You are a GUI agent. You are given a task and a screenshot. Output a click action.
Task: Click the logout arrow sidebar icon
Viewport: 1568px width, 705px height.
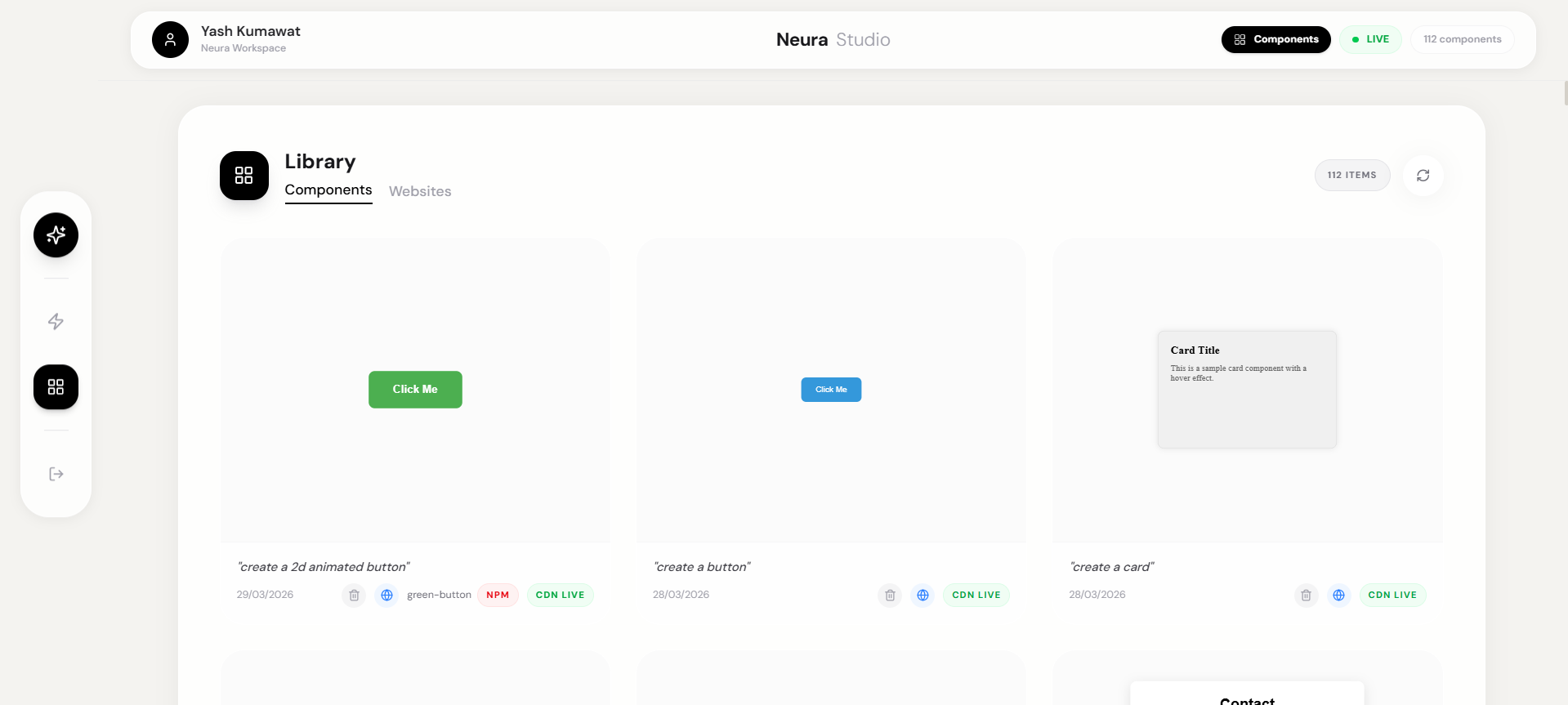click(x=56, y=474)
